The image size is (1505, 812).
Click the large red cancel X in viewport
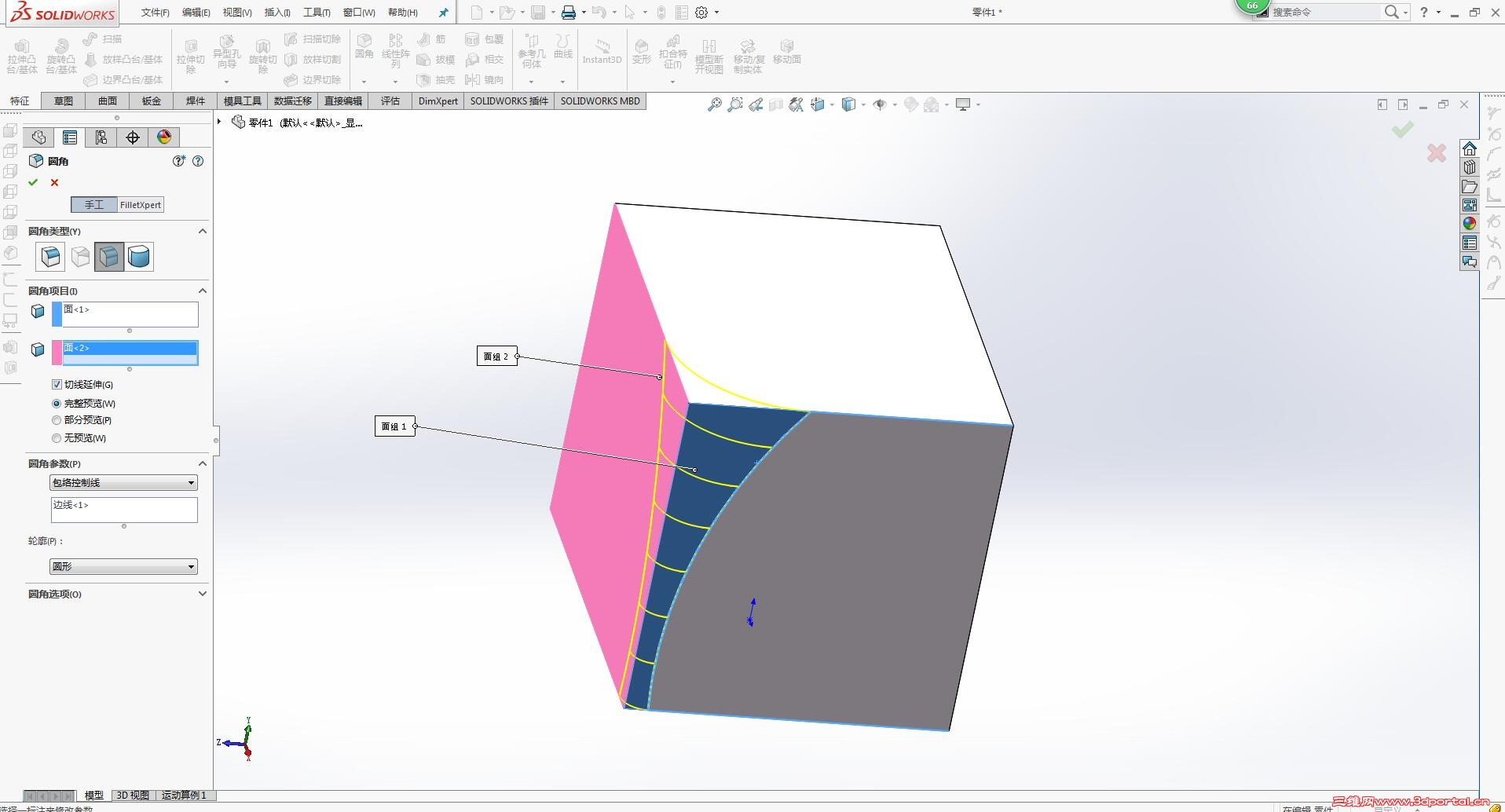(x=1437, y=153)
